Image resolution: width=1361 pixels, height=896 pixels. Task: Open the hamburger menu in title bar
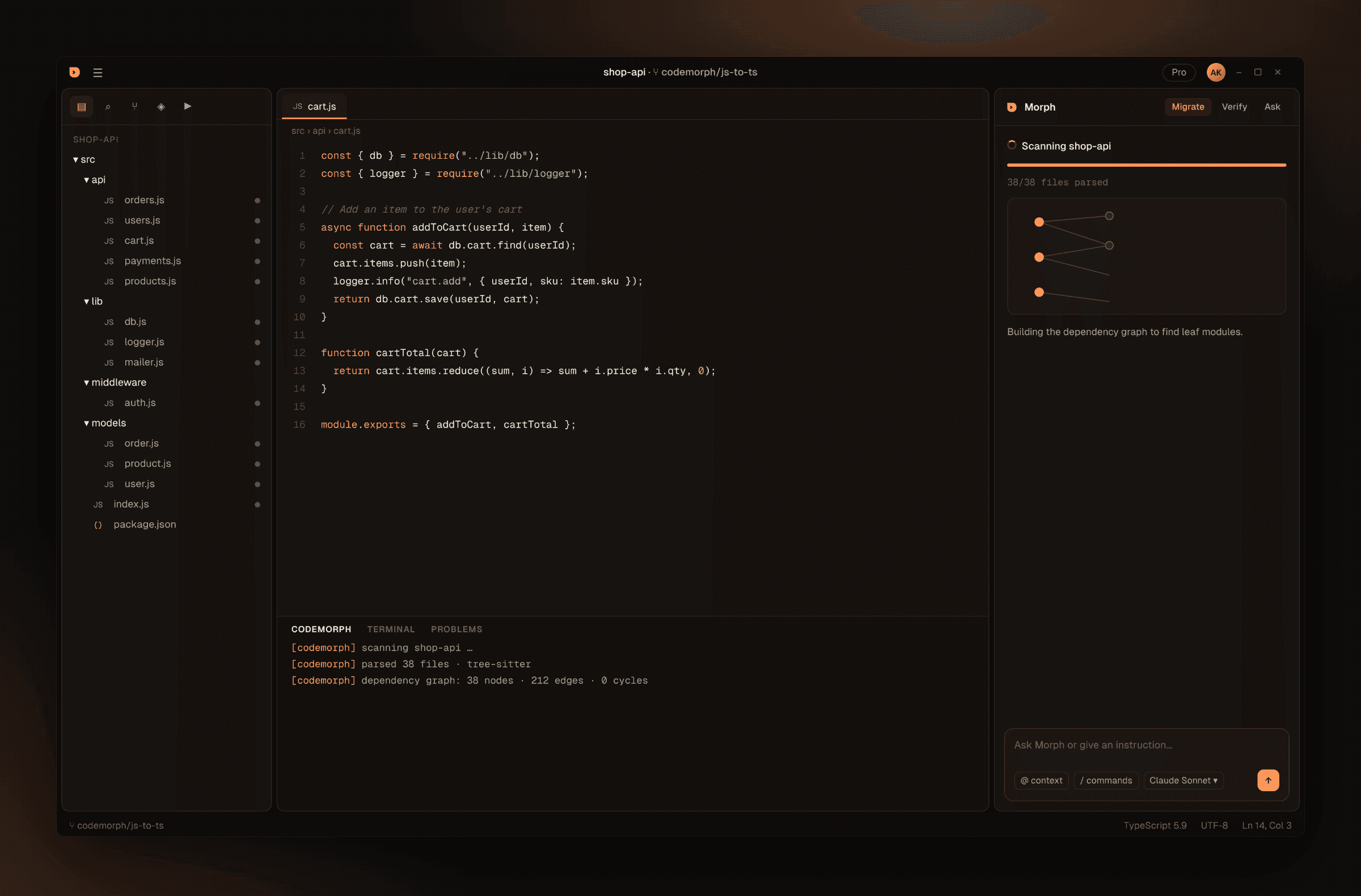pyautogui.click(x=98, y=73)
